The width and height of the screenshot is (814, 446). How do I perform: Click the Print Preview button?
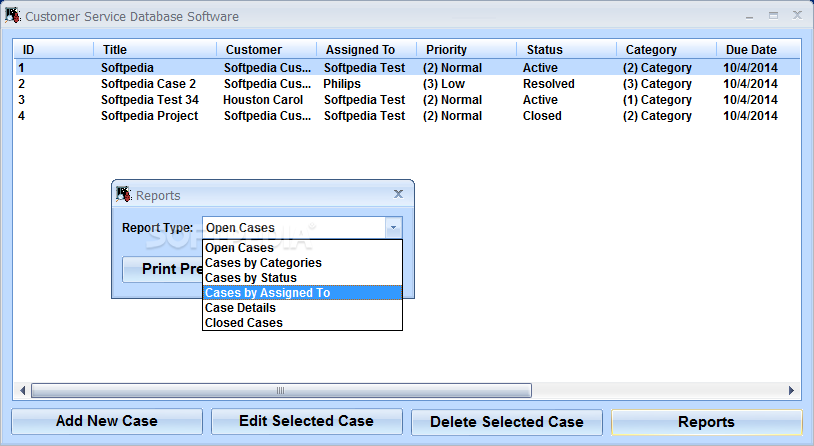[162, 269]
